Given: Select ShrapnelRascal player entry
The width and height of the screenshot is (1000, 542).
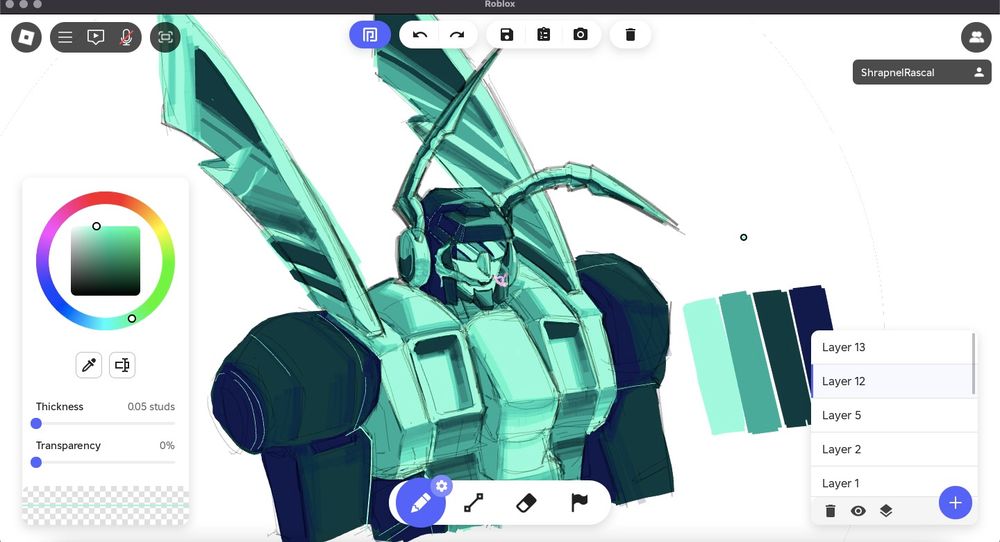Looking at the screenshot, I should 922,72.
